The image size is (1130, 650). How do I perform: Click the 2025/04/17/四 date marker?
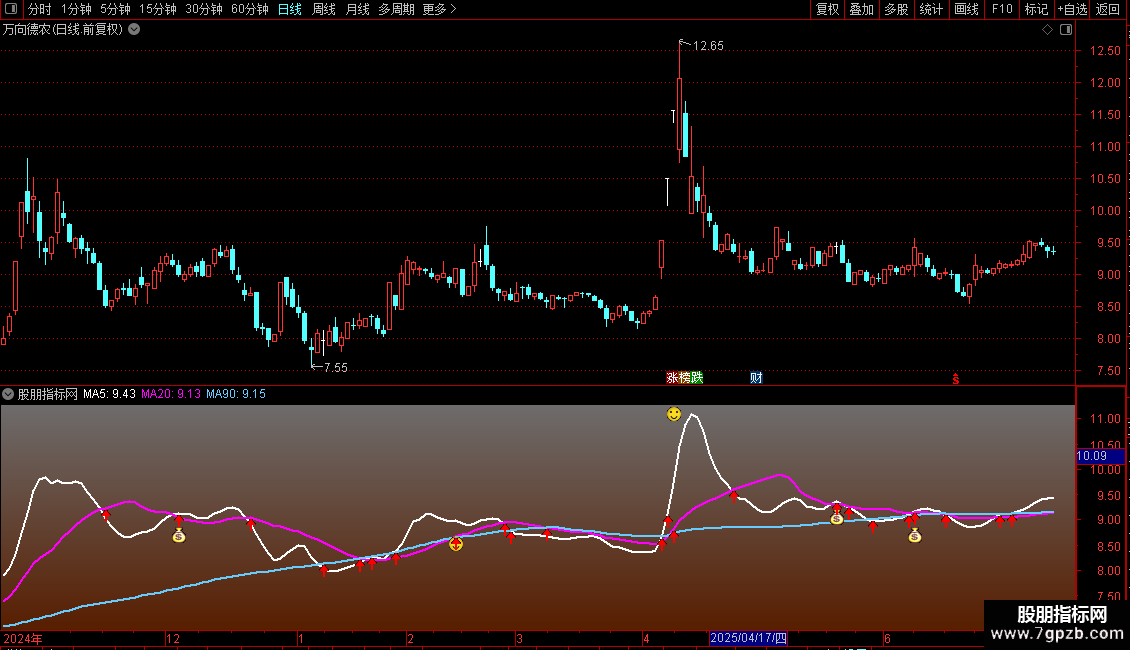[748, 638]
